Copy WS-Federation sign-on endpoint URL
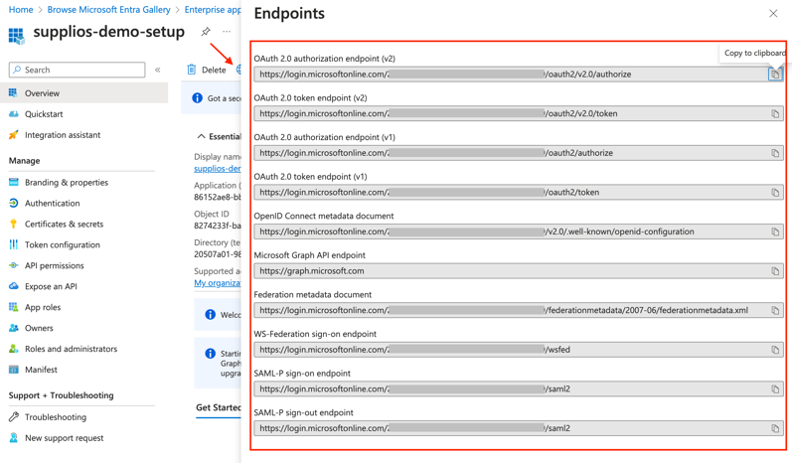797x467 pixels. click(x=775, y=350)
